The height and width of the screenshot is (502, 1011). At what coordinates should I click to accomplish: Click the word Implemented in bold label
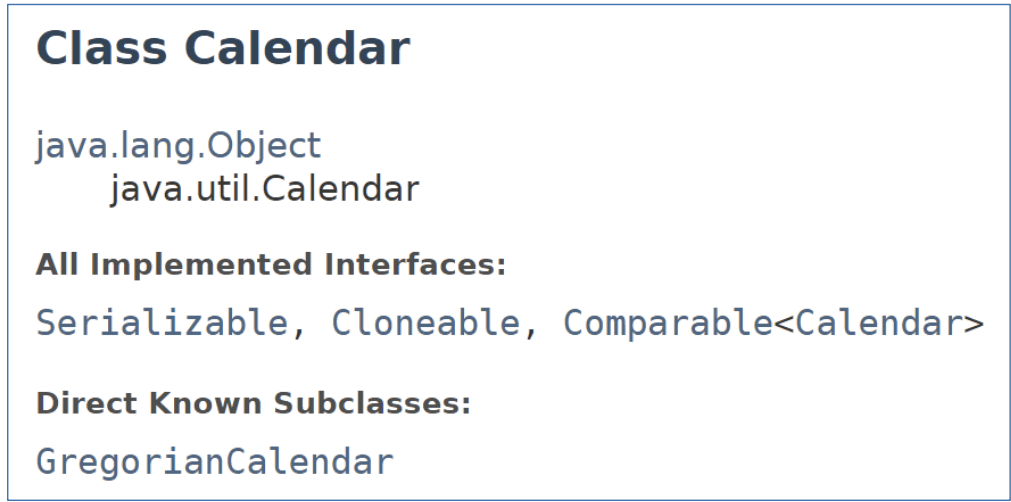(x=201, y=266)
